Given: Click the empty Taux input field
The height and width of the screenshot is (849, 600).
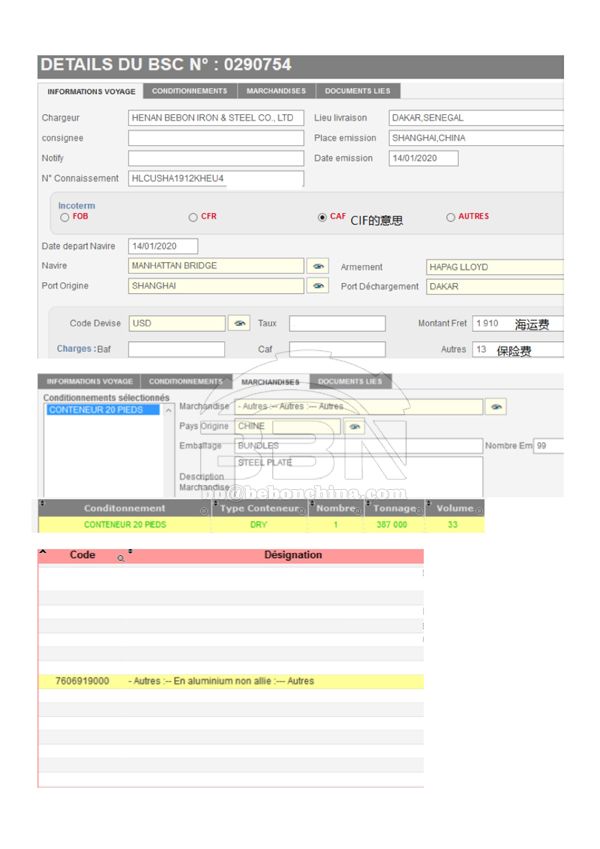Looking at the screenshot, I should [x=337, y=323].
